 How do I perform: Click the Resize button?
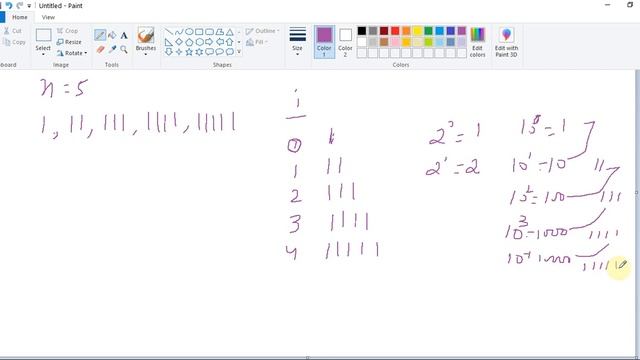coord(69,42)
